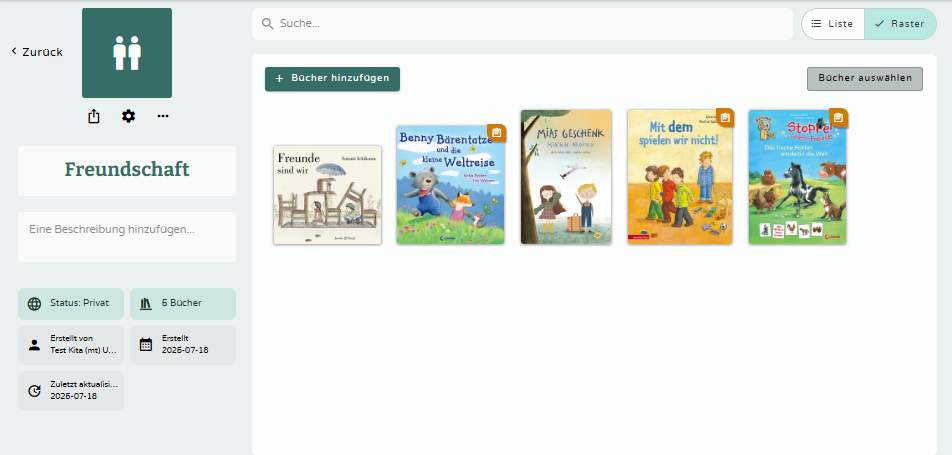952x455 pixels.
Task: Click the back chevron beside Zurück
Action: [14, 51]
